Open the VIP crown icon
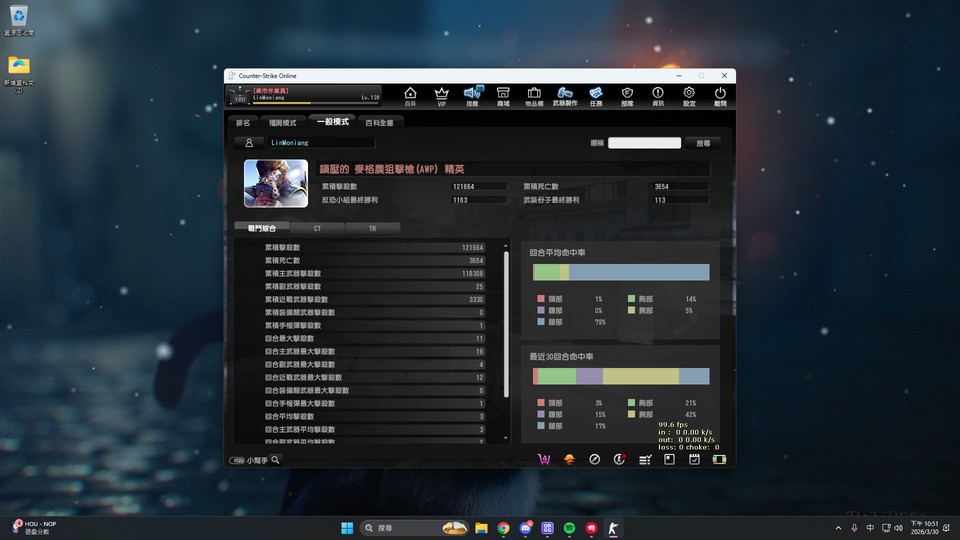This screenshot has width=960, height=540. (441, 96)
